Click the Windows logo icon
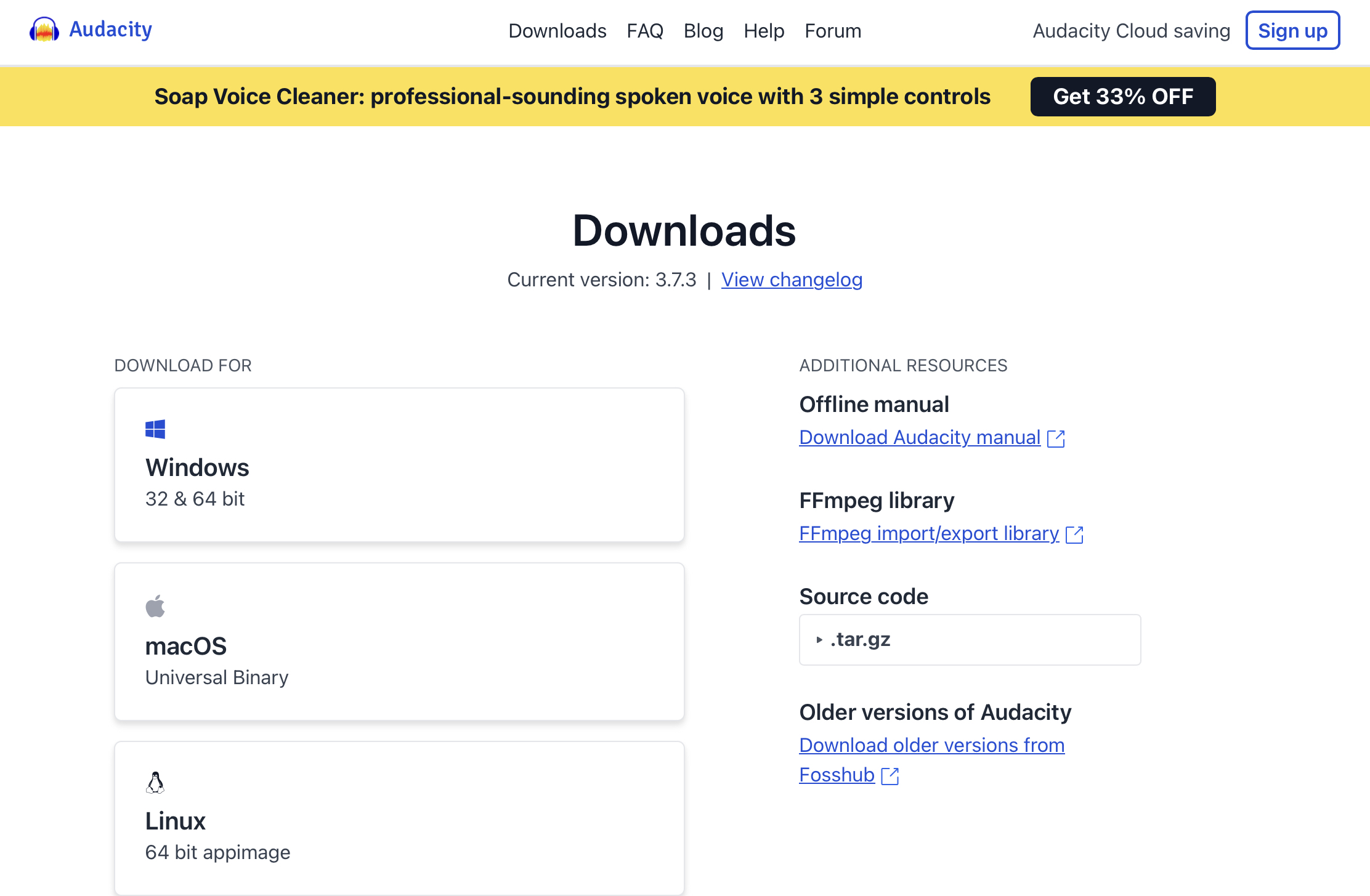The height and width of the screenshot is (896, 1370). (x=155, y=429)
